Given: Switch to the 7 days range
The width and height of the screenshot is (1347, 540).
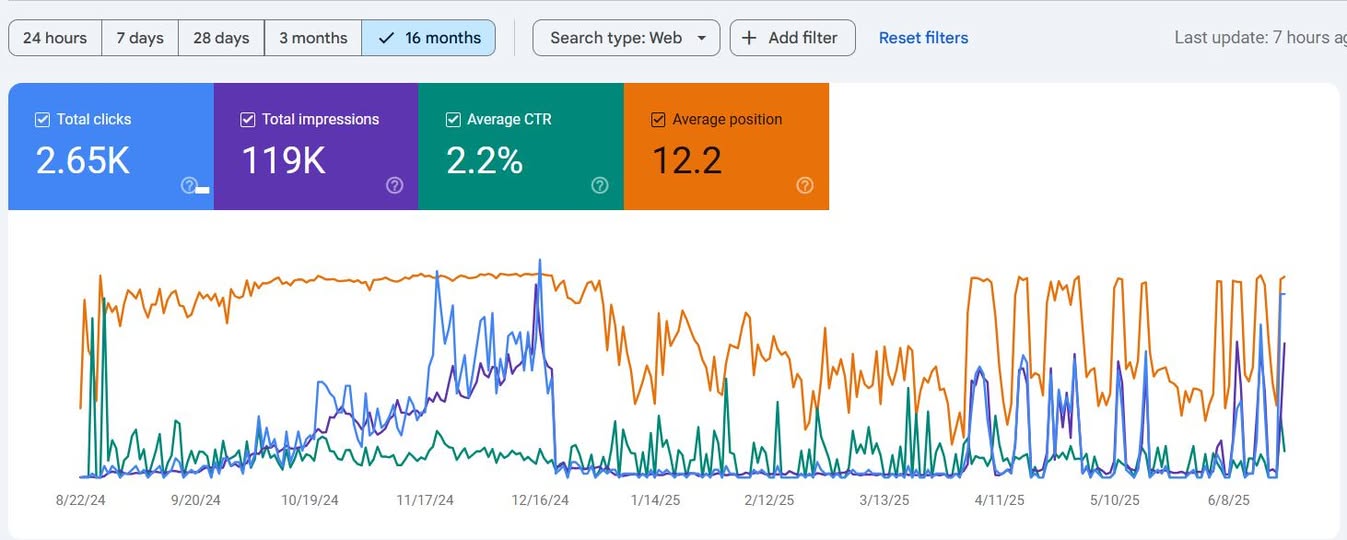Looking at the screenshot, I should [140, 38].
